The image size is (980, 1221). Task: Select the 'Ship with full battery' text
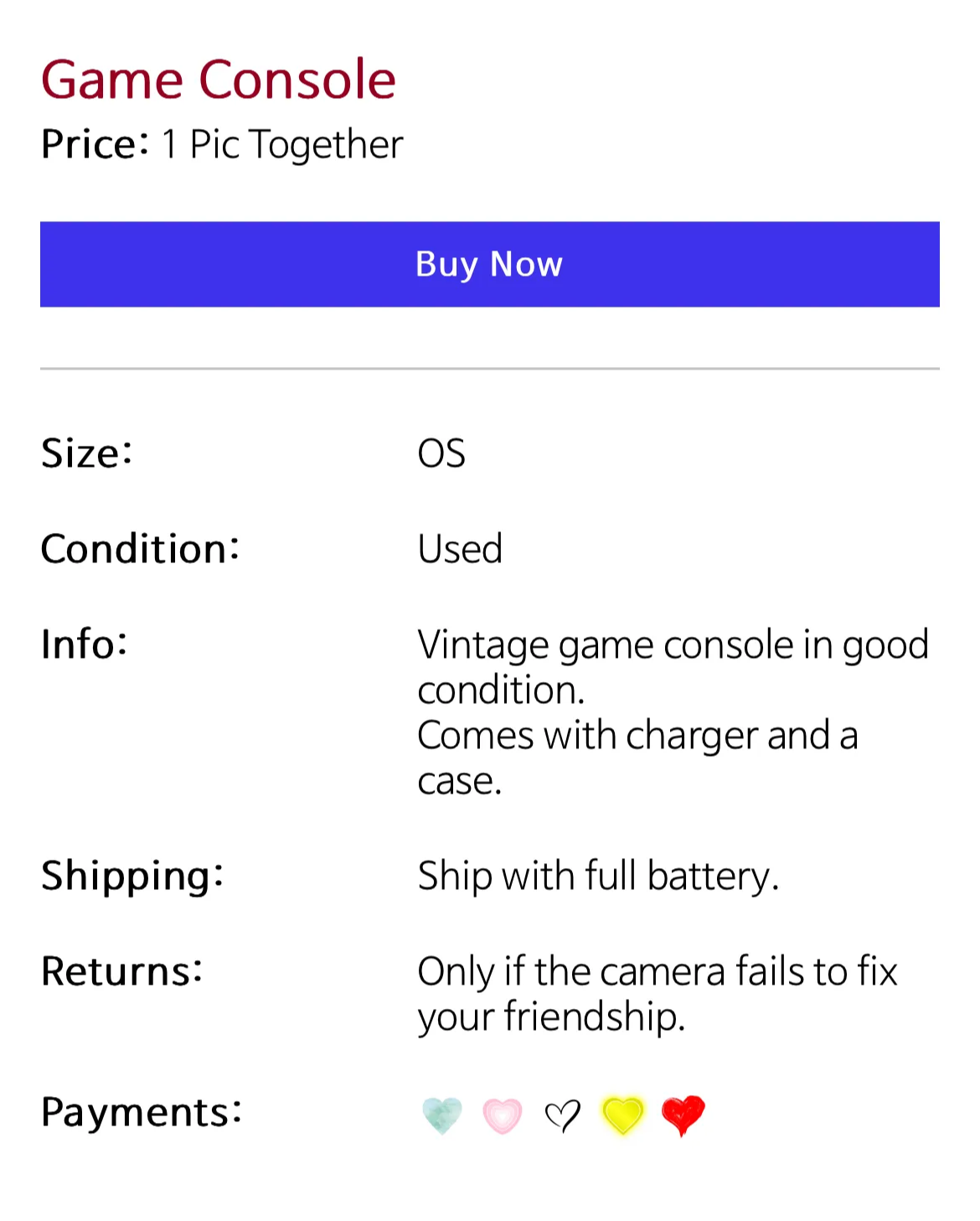coord(598,876)
